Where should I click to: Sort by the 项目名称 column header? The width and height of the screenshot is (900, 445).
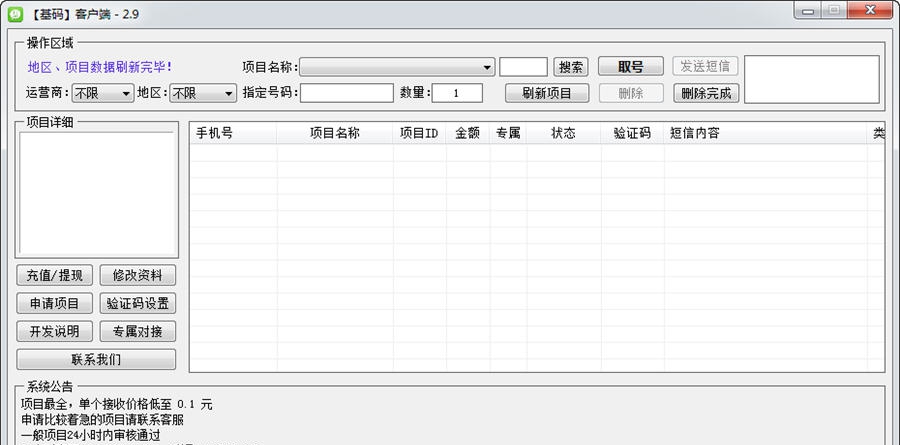pos(335,133)
